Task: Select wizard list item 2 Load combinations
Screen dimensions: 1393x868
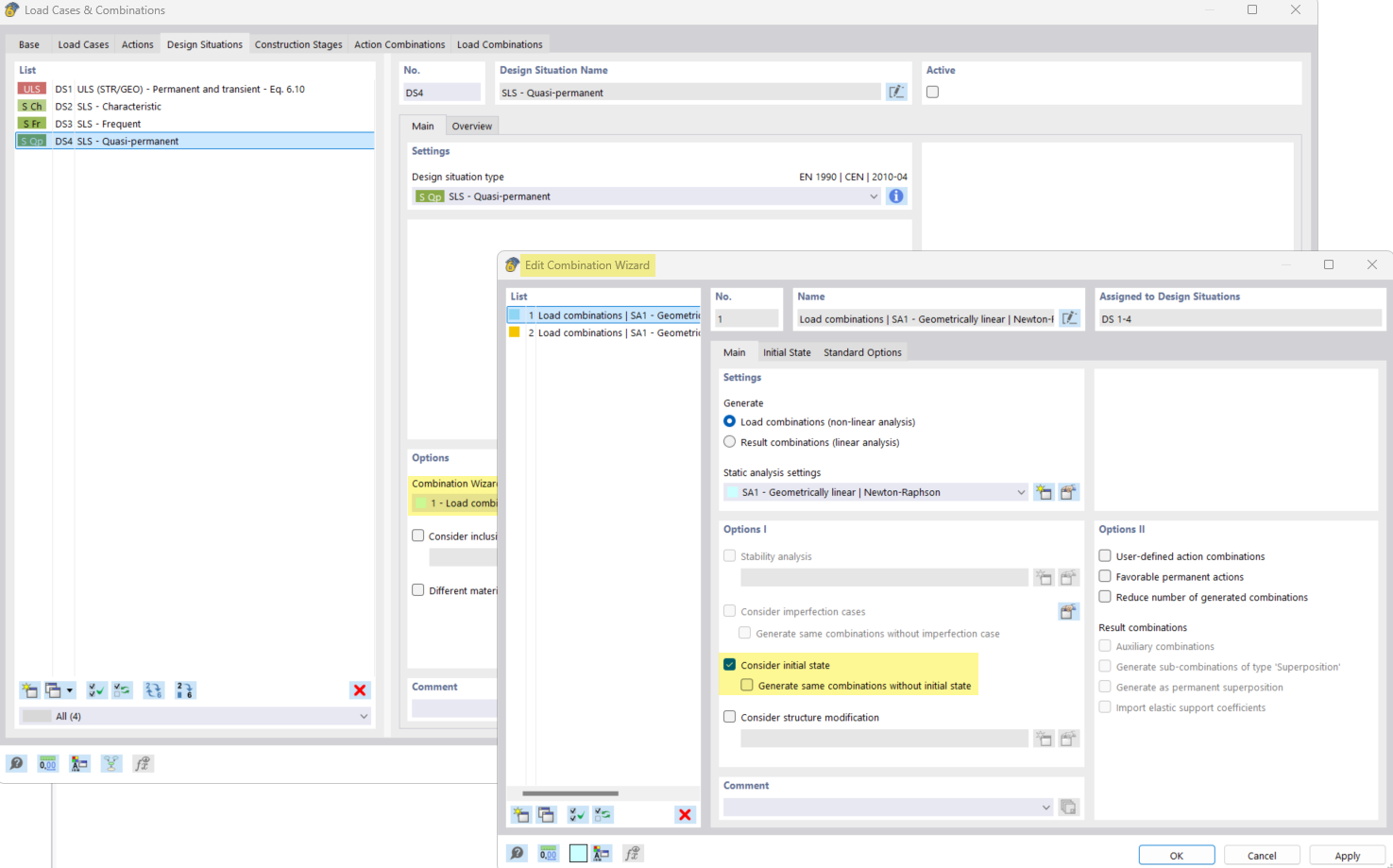Action: click(603, 332)
